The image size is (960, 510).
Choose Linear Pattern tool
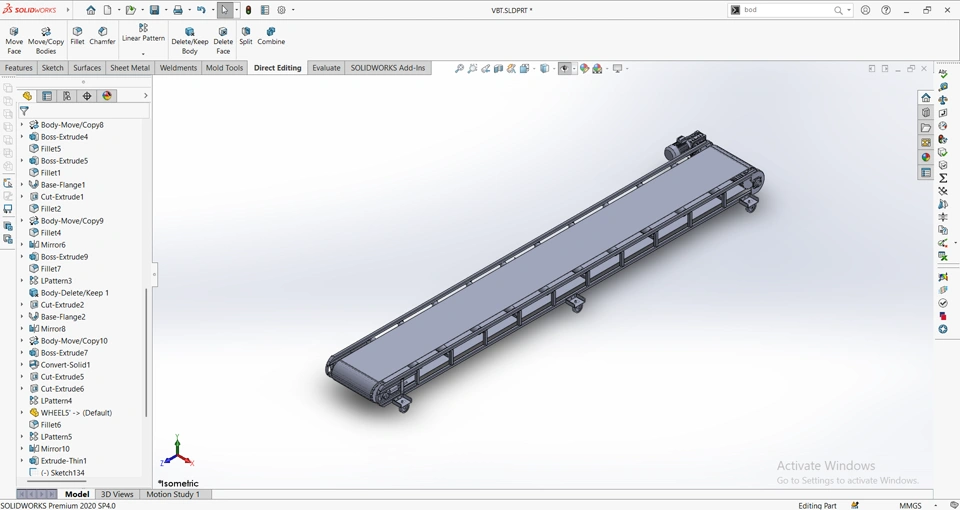pos(143,33)
